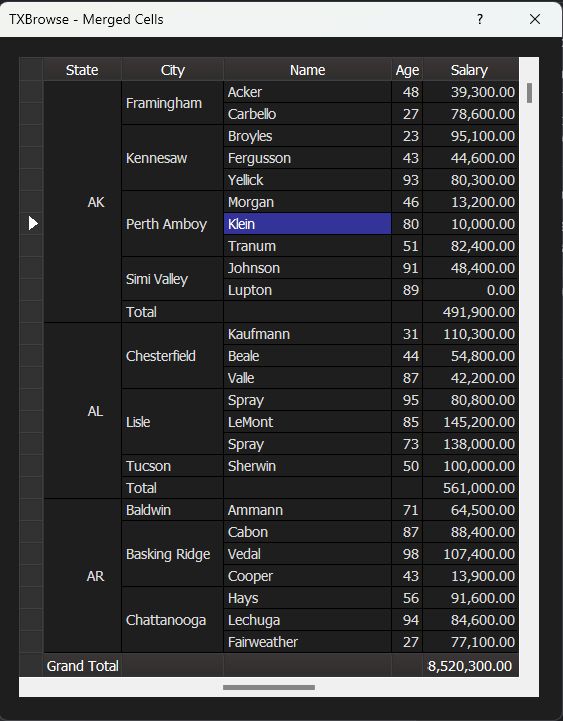Select the Basking Ridge city cell
Screen dimensions: 563x721
(172, 554)
